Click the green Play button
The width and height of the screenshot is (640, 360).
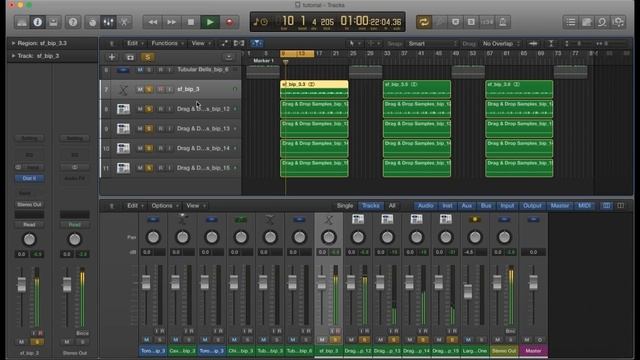coord(210,22)
